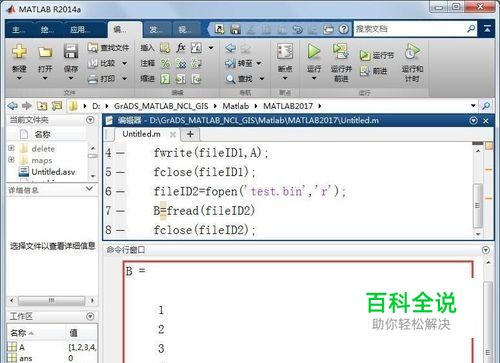
Task: Click the New (新建) script icon
Action: point(19,52)
